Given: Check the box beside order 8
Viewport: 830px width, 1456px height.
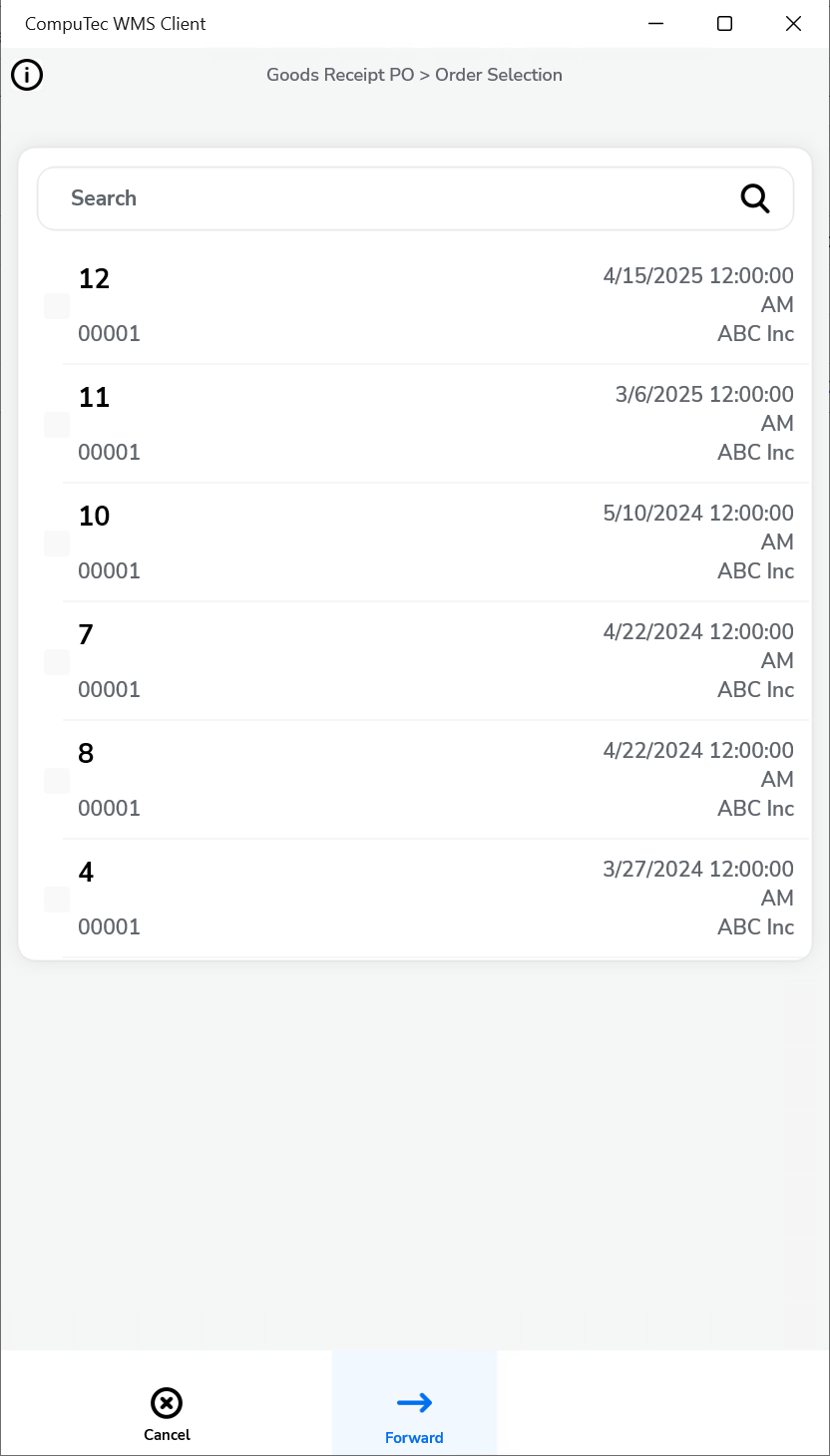Looking at the screenshot, I should tap(57, 781).
